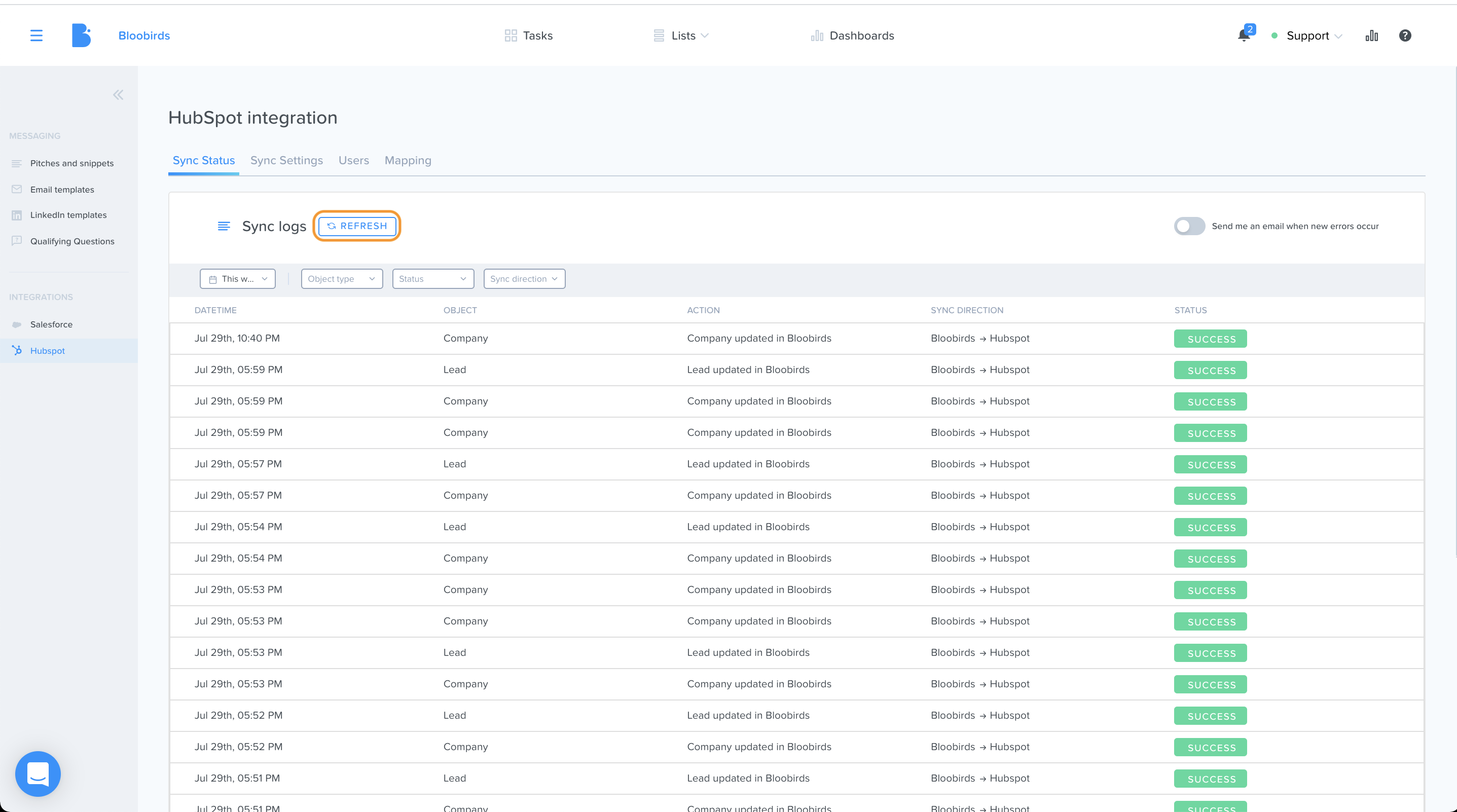The width and height of the screenshot is (1457, 812).
Task: Open the This week date filter
Action: (238, 279)
